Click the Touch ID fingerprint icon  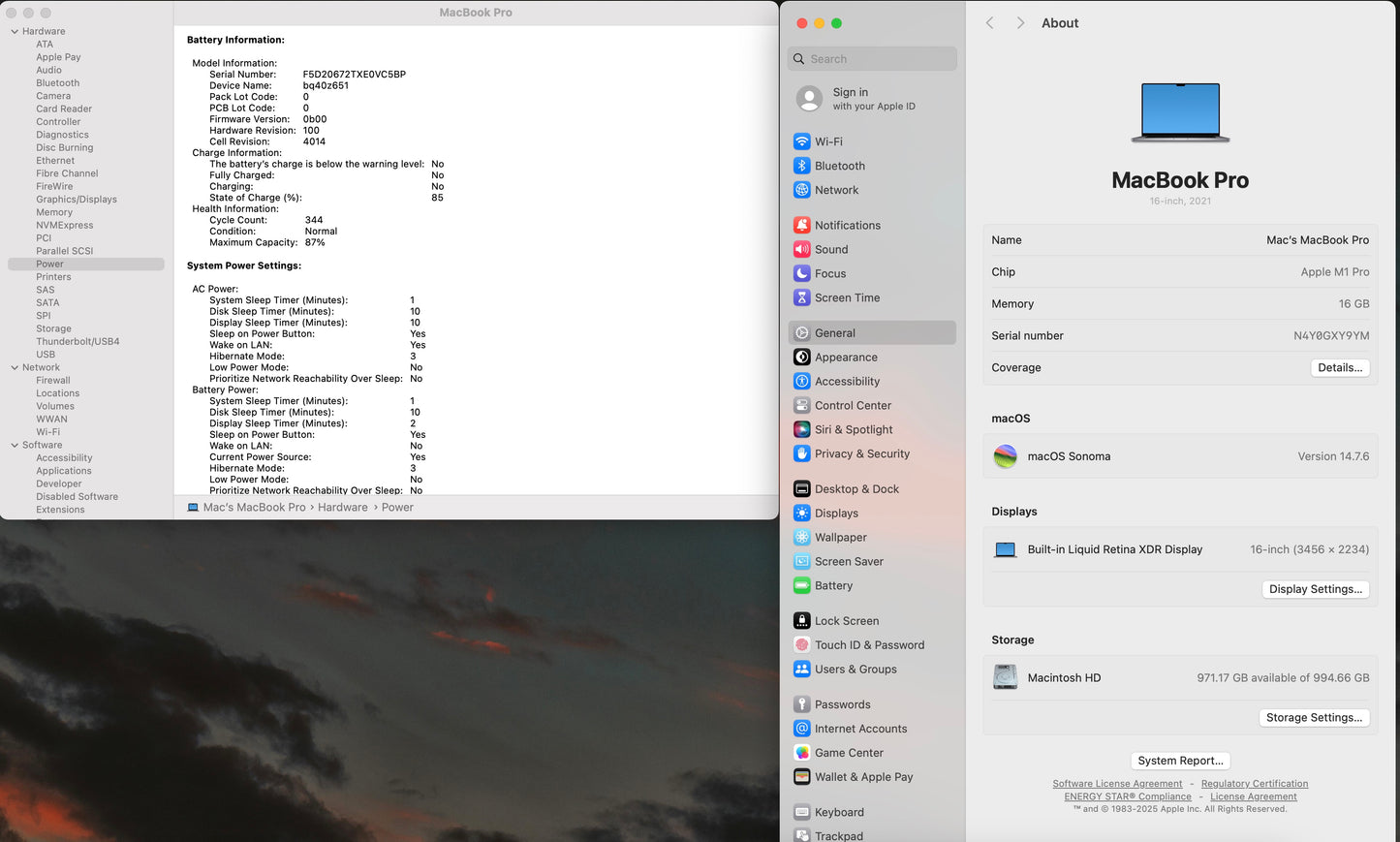click(801, 644)
